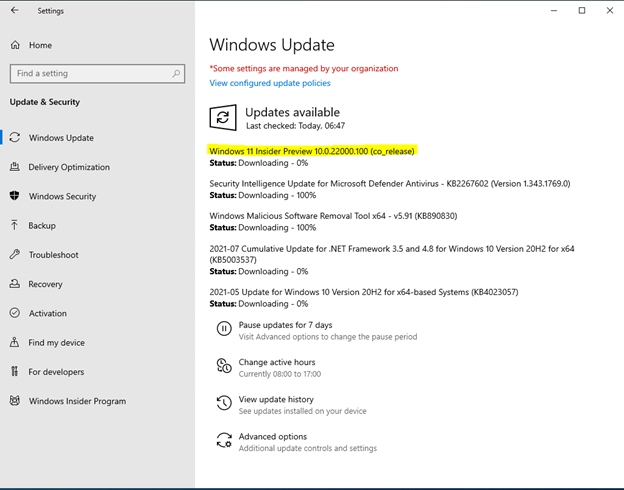Select the Windows 11 Insider Preview update text
This screenshot has height=490, width=624.
[312, 151]
